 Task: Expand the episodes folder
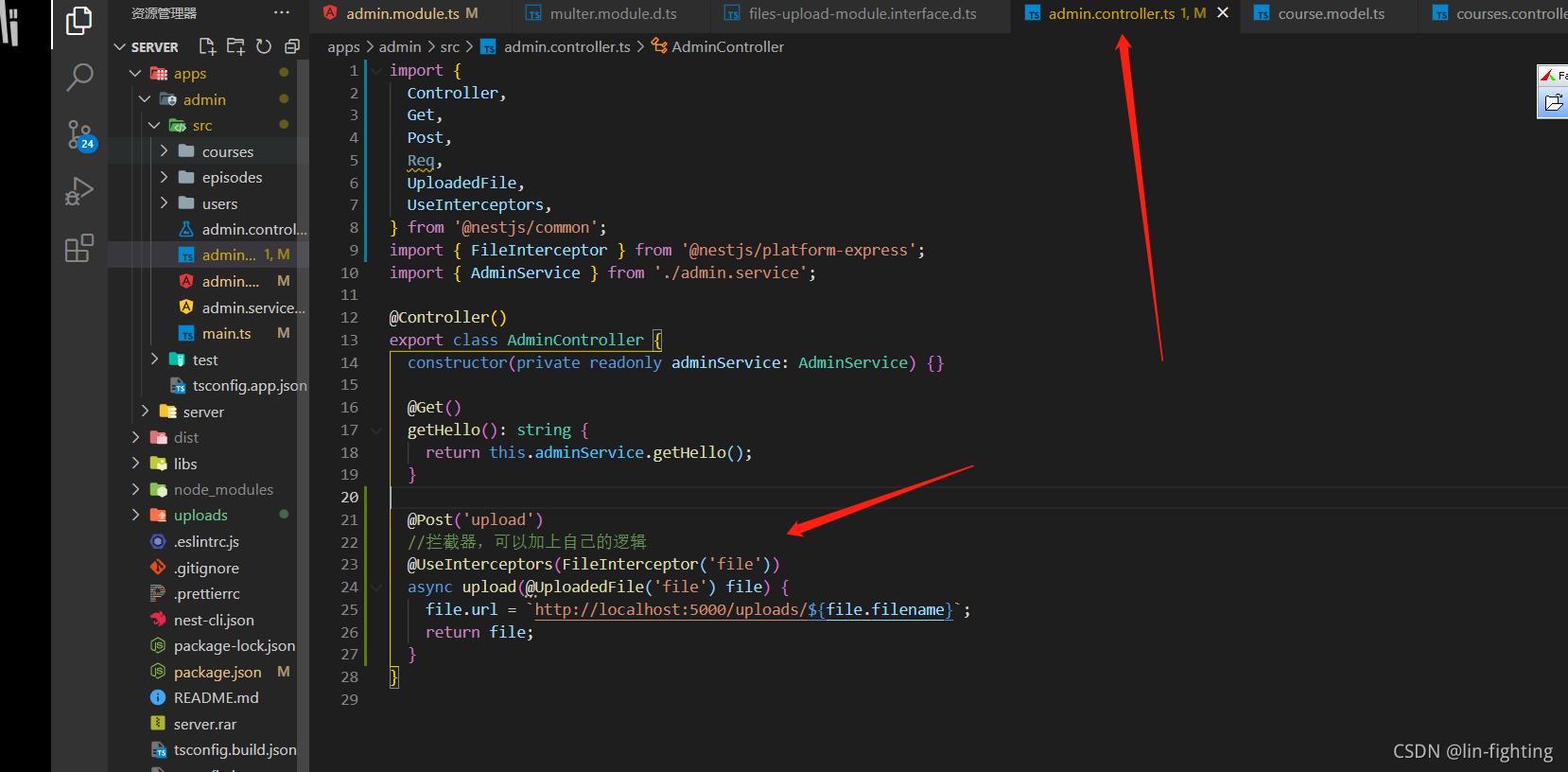click(164, 177)
